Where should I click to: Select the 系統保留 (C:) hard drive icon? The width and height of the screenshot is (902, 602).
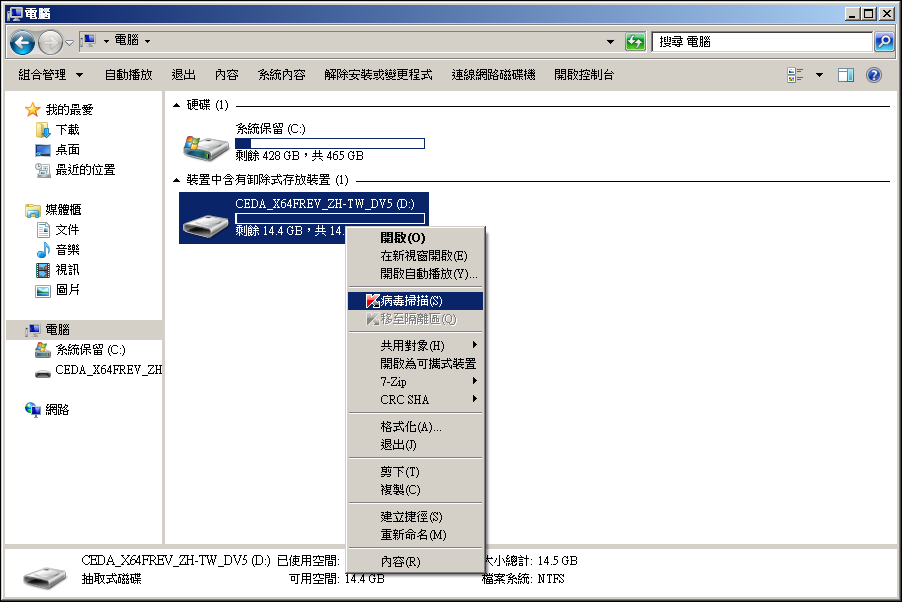(x=205, y=145)
